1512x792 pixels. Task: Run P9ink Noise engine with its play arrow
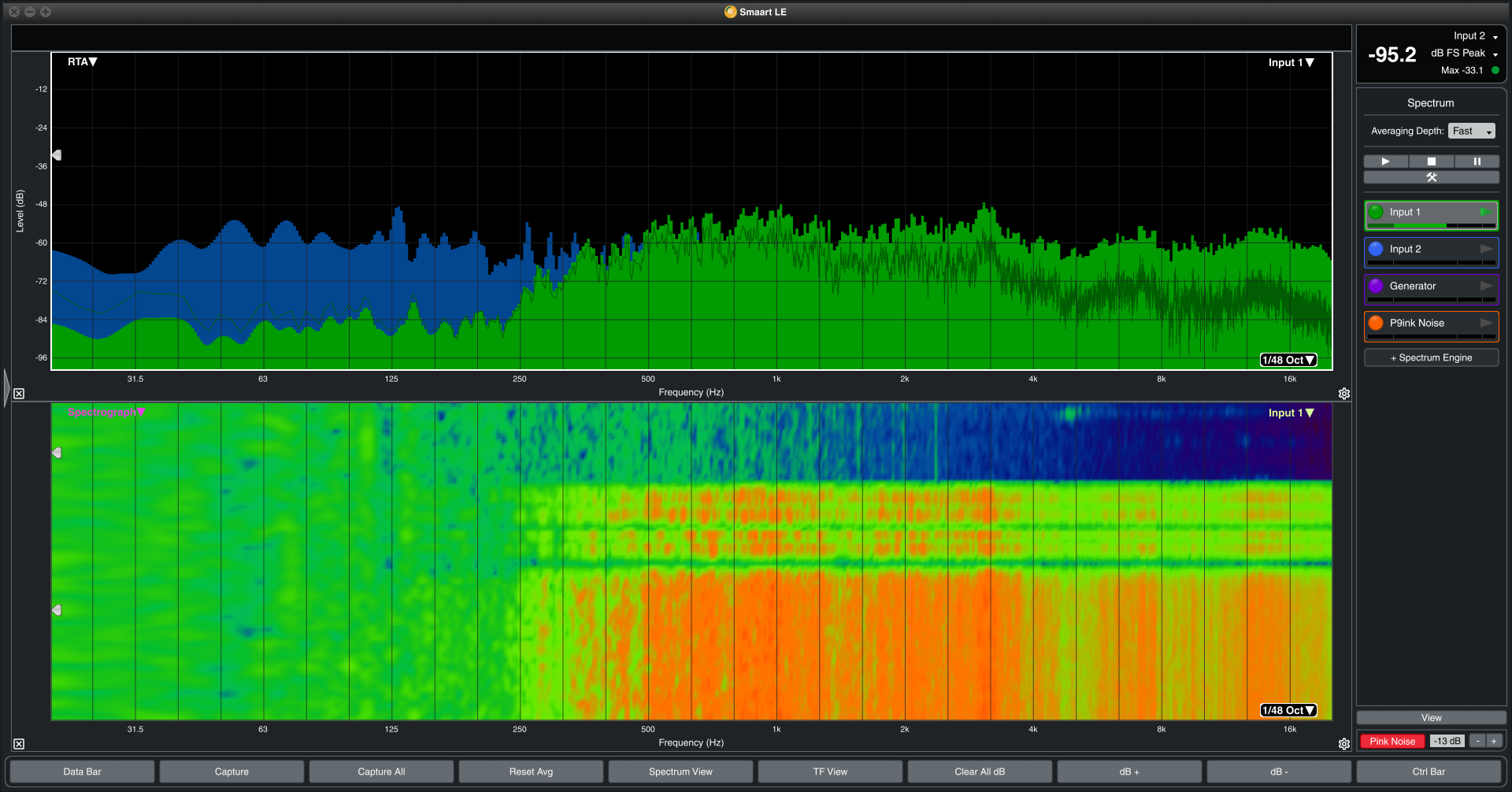pos(1486,323)
